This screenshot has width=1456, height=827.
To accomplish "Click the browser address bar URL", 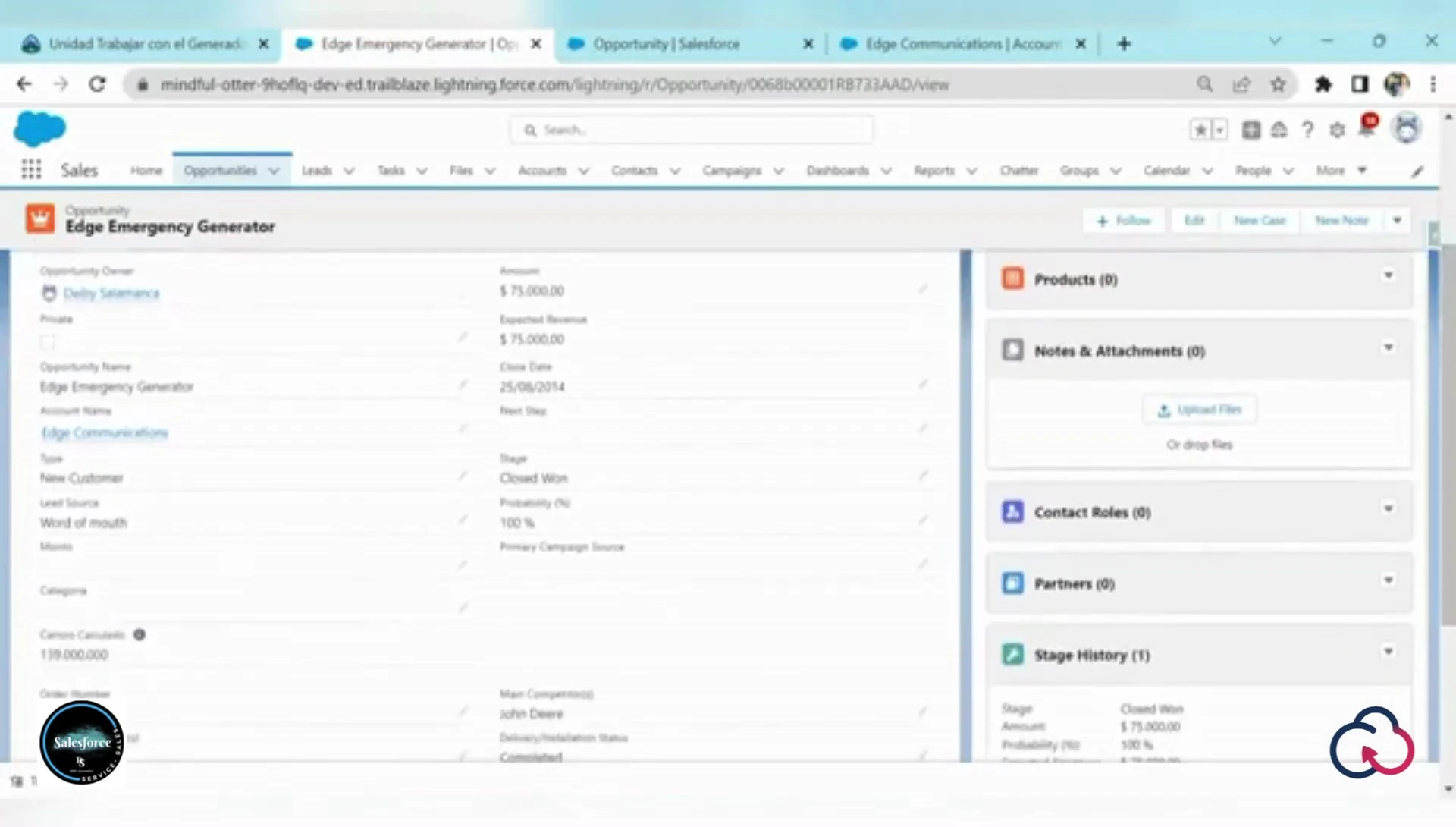I will click(554, 84).
